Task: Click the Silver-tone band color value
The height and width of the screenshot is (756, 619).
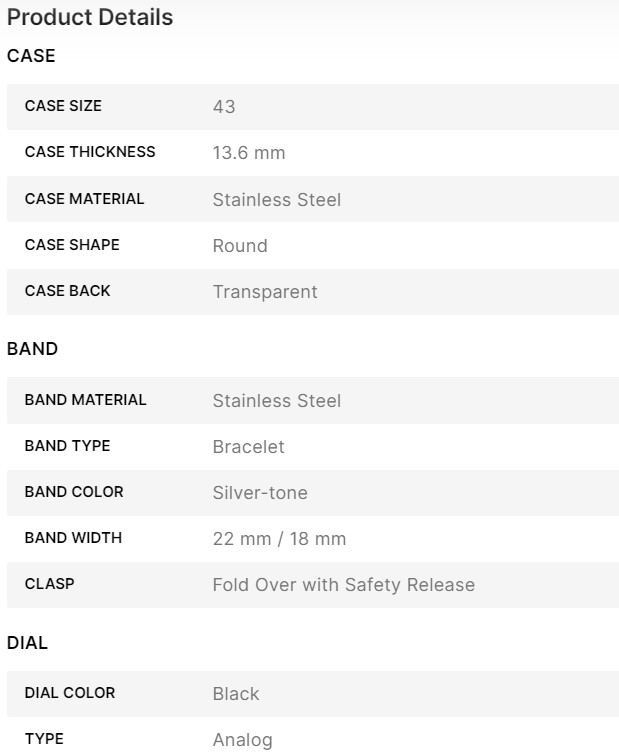Action: (260, 493)
